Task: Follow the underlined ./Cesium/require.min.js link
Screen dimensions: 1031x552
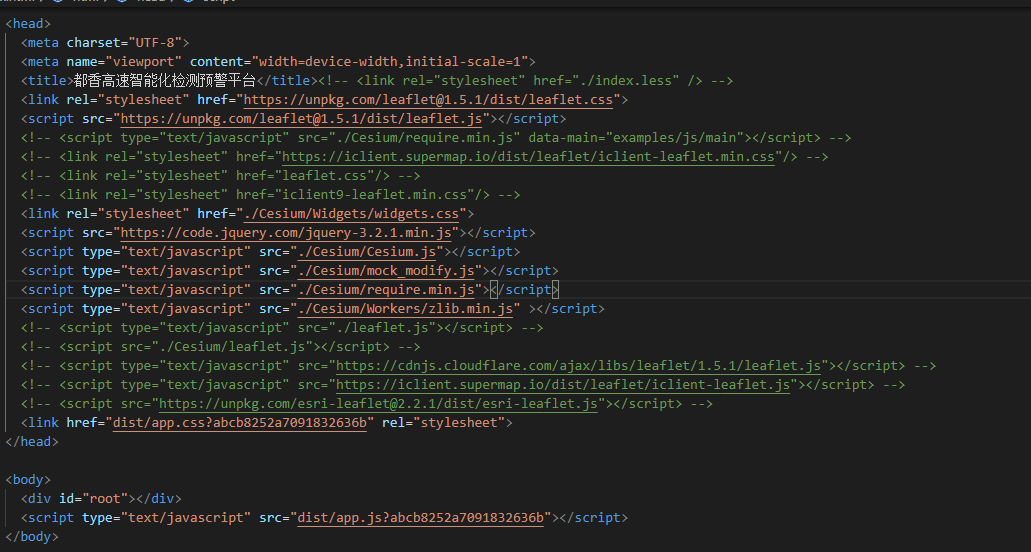Action: click(386, 290)
